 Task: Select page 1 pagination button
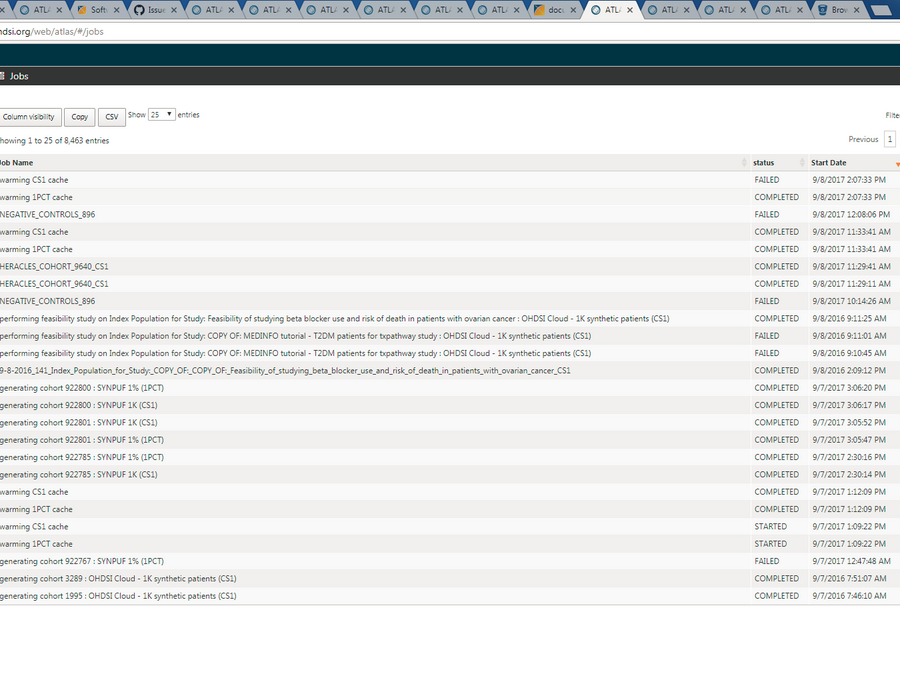[890, 139]
